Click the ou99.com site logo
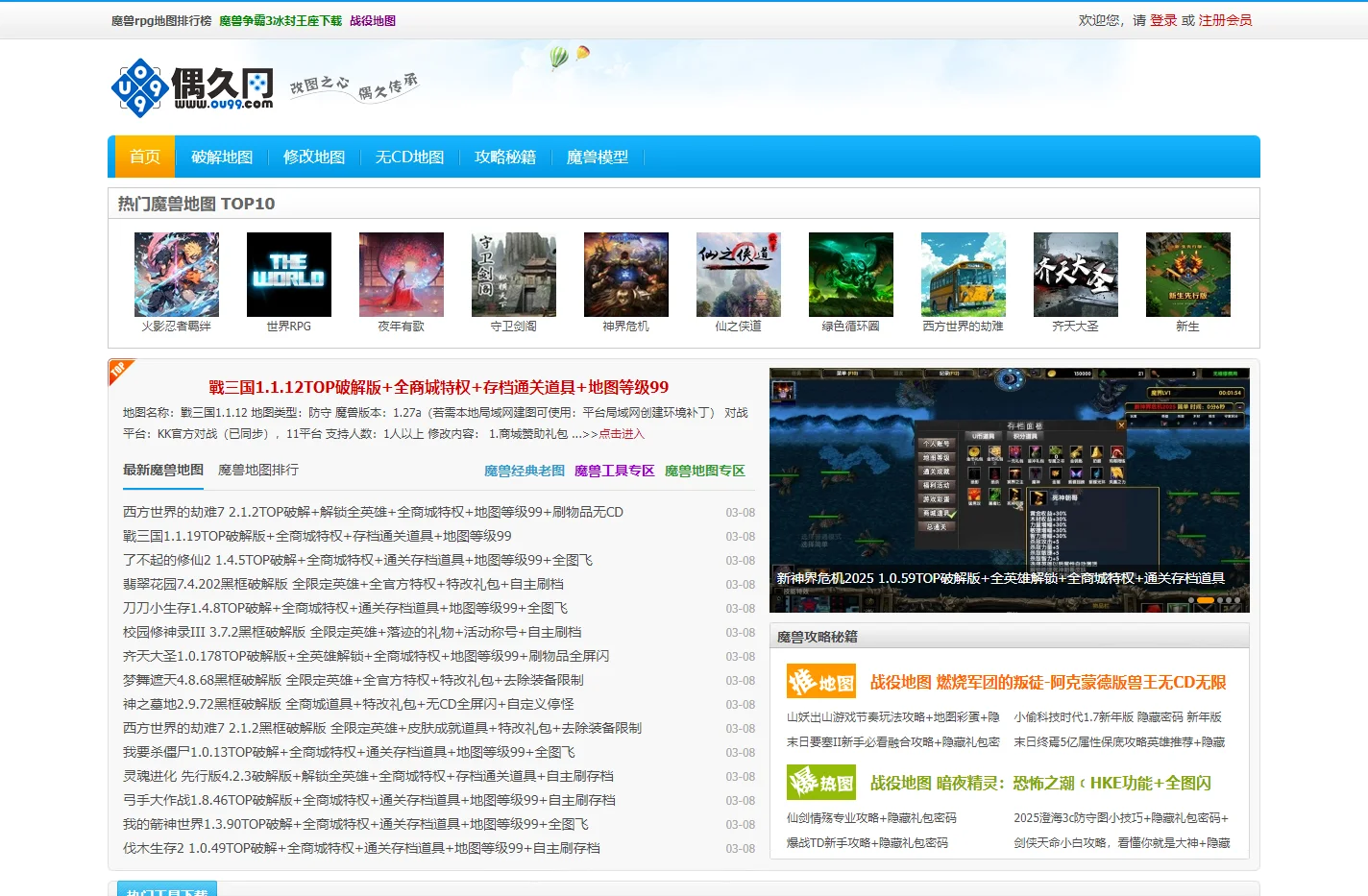Screen dimensions: 1368x896 (x=192, y=87)
